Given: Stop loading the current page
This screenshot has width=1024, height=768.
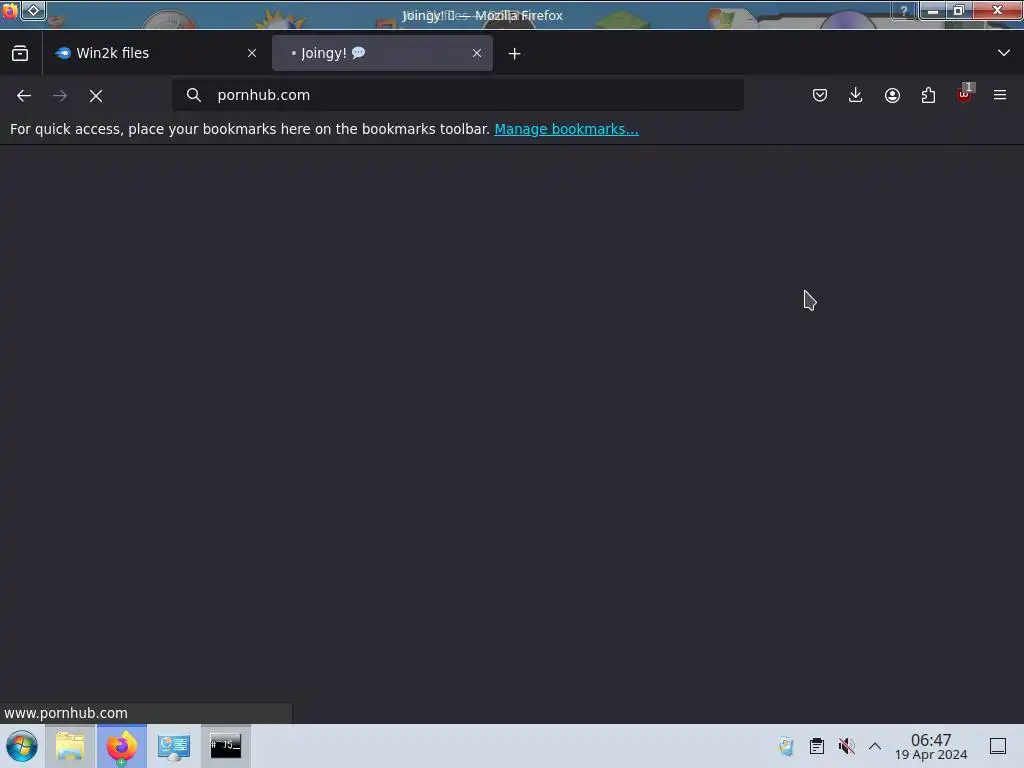Looking at the screenshot, I should (96, 95).
